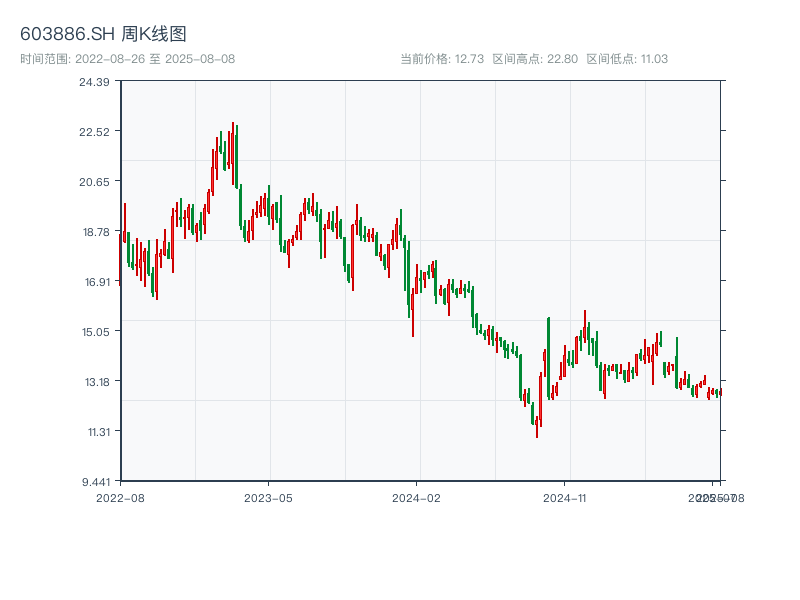Click the highest peak candlestick near 22.80
The width and height of the screenshot is (800, 600).
coord(233,140)
